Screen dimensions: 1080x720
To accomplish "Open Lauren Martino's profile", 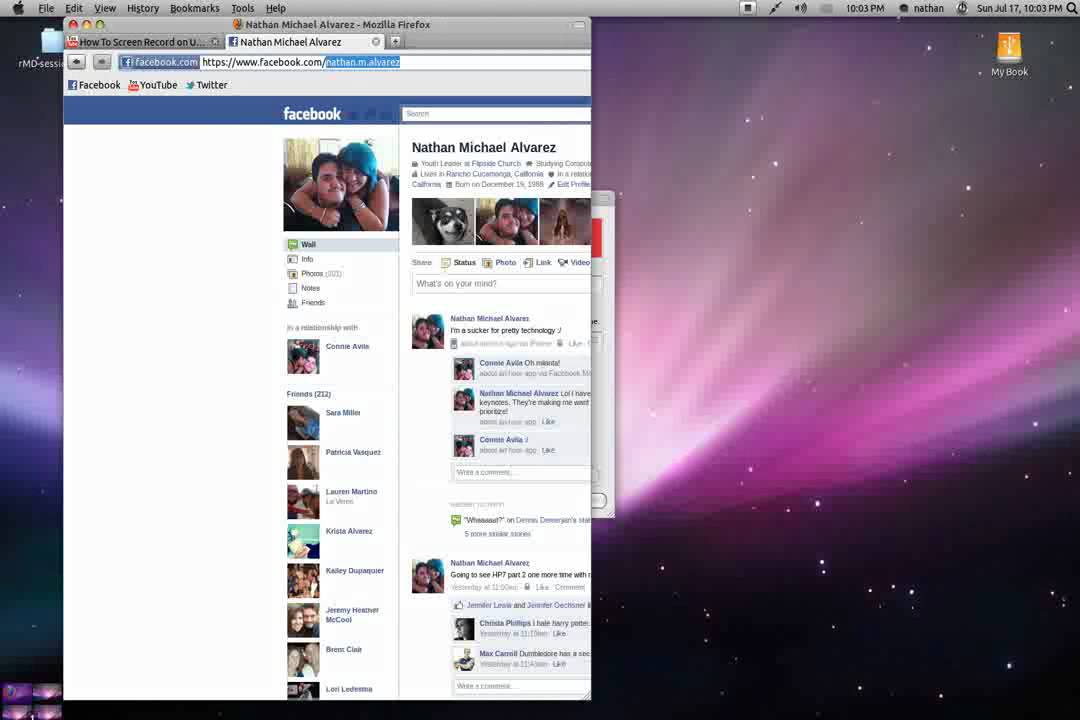I will [351, 492].
